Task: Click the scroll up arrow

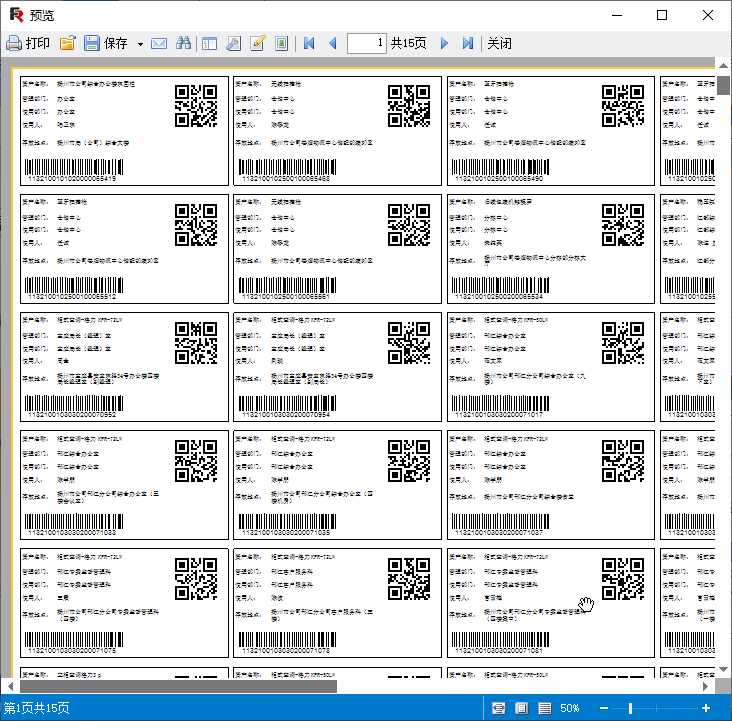Action: click(724, 65)
